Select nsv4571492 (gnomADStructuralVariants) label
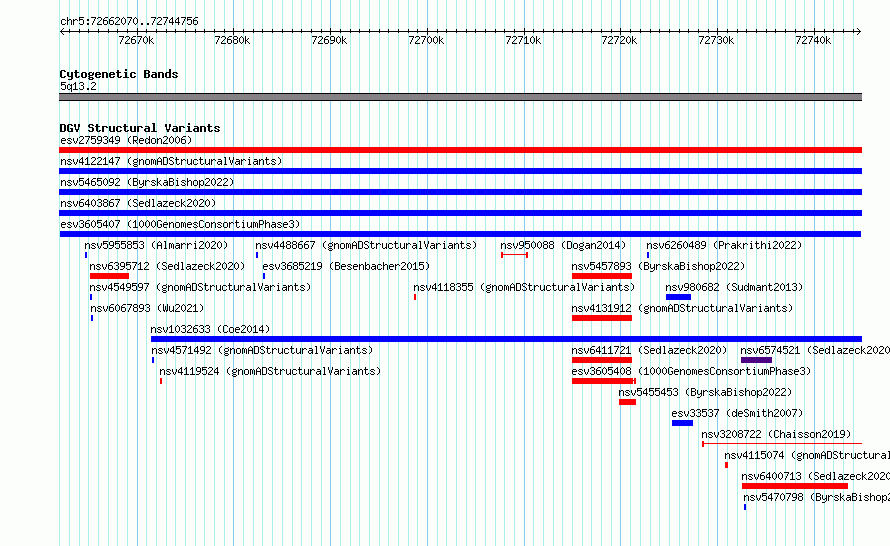 point(262,350)
